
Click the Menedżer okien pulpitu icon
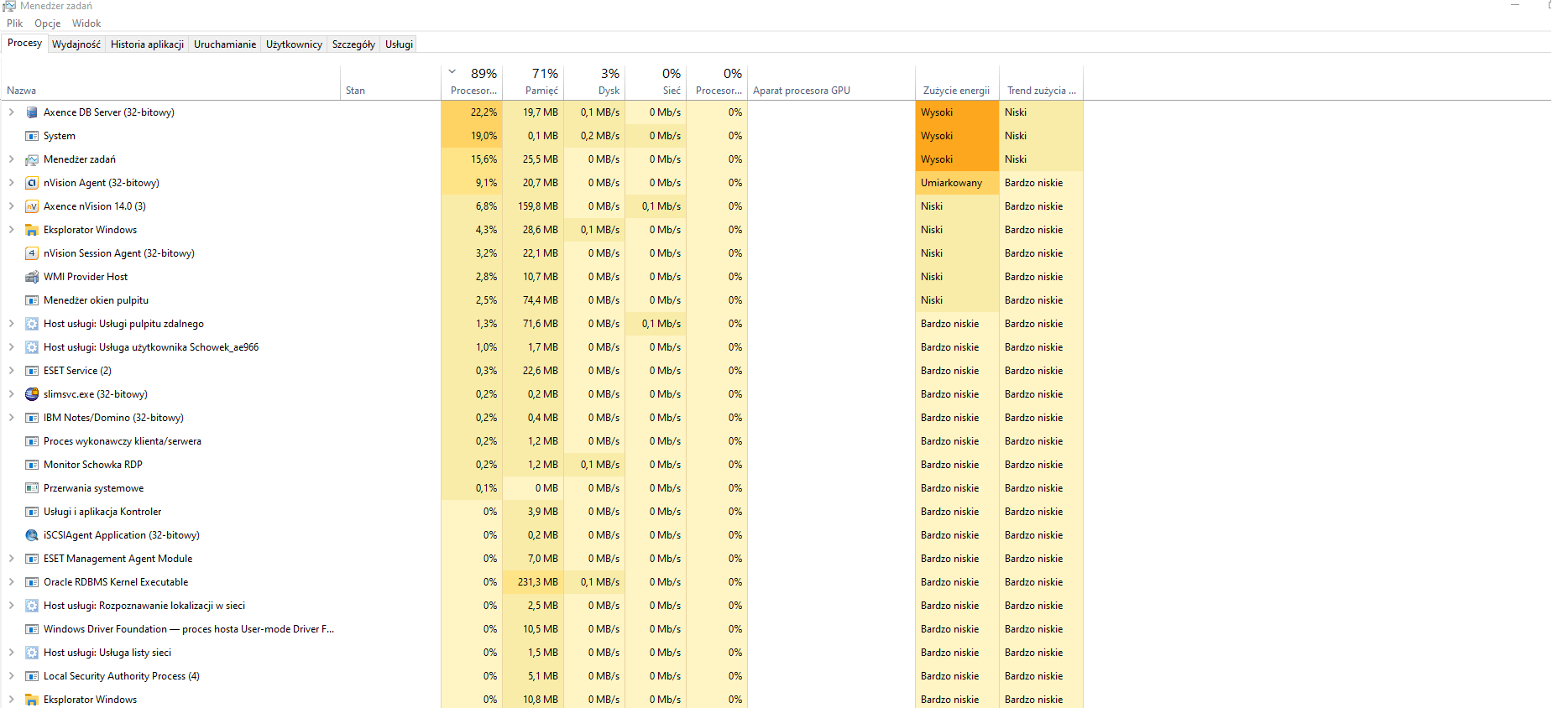pos(32,300)
